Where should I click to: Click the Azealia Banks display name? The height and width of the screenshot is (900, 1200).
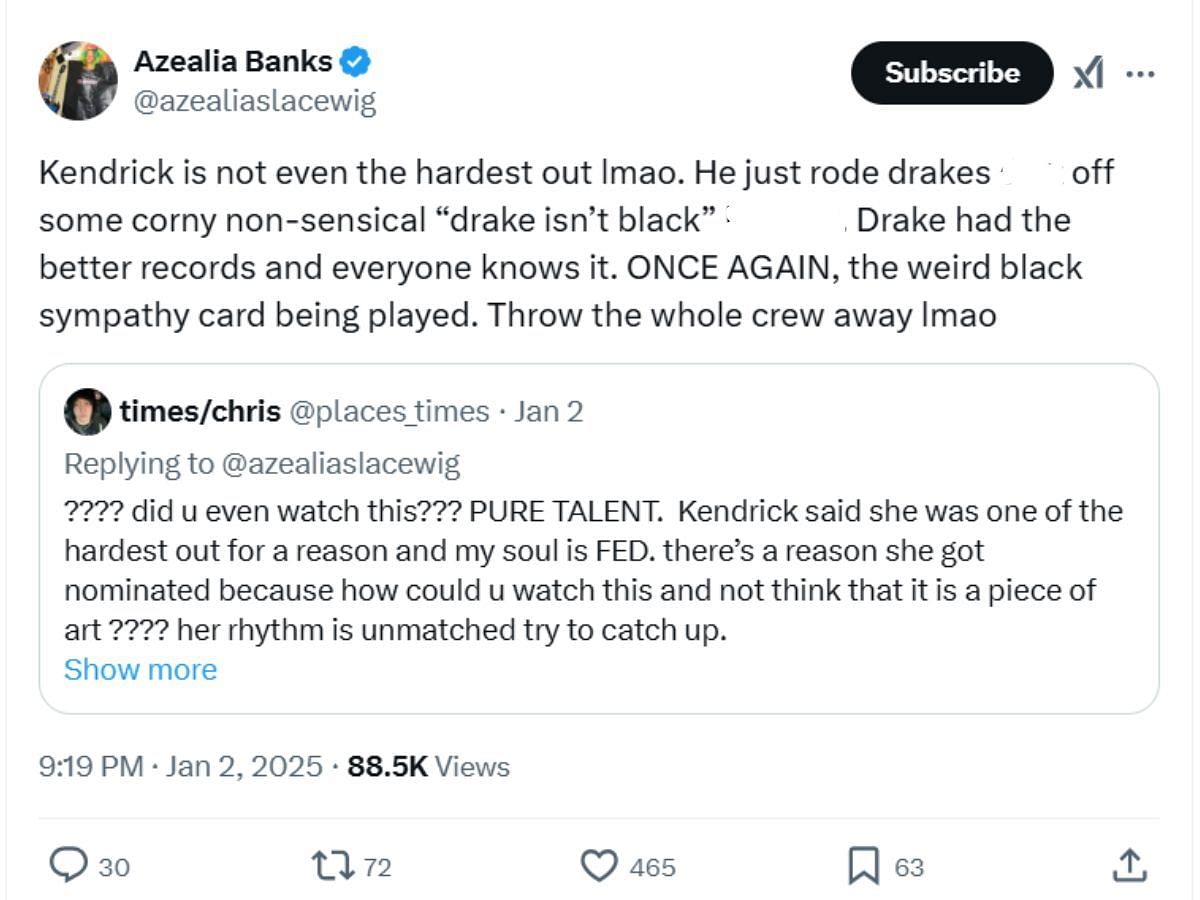(x=233, y=61)
